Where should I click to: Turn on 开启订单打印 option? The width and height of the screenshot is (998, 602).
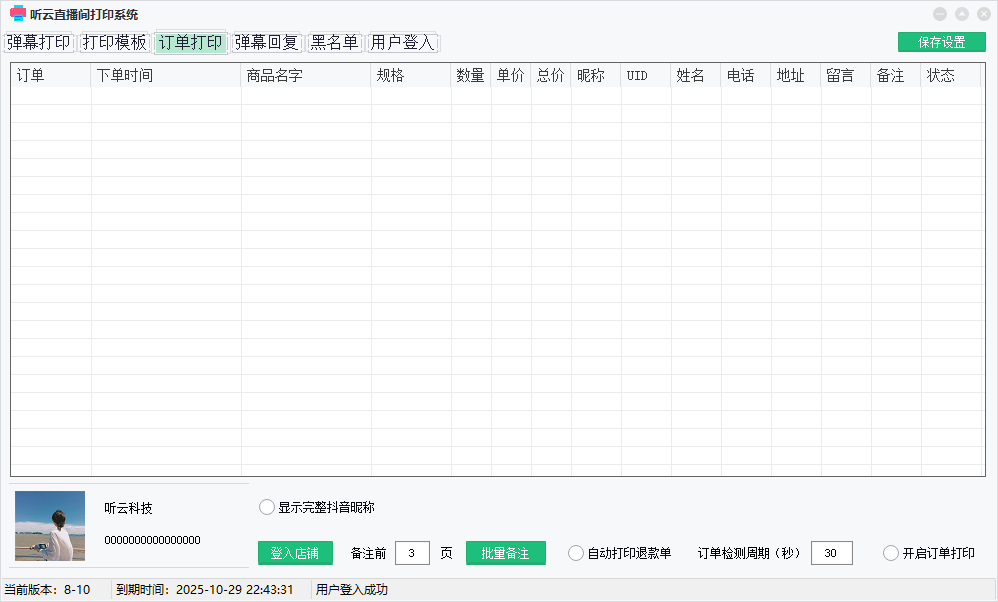point(891,553)
